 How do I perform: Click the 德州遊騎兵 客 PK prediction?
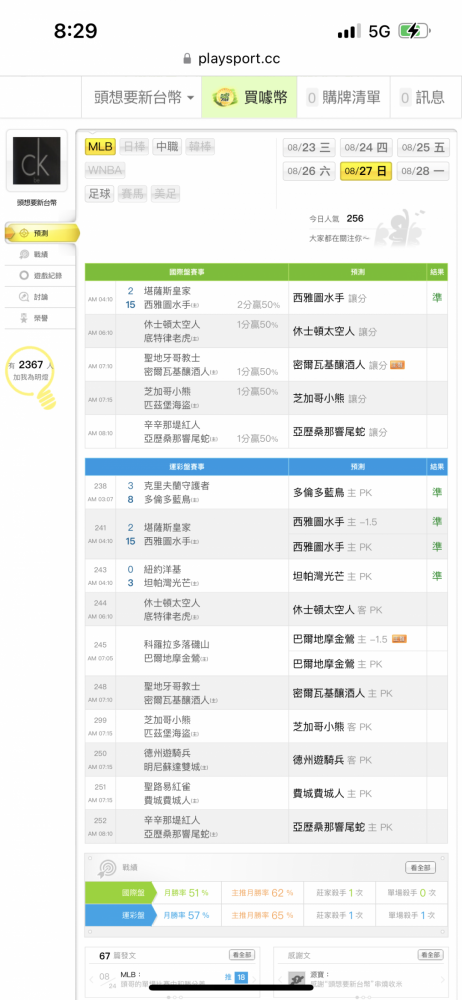point(332,760)
